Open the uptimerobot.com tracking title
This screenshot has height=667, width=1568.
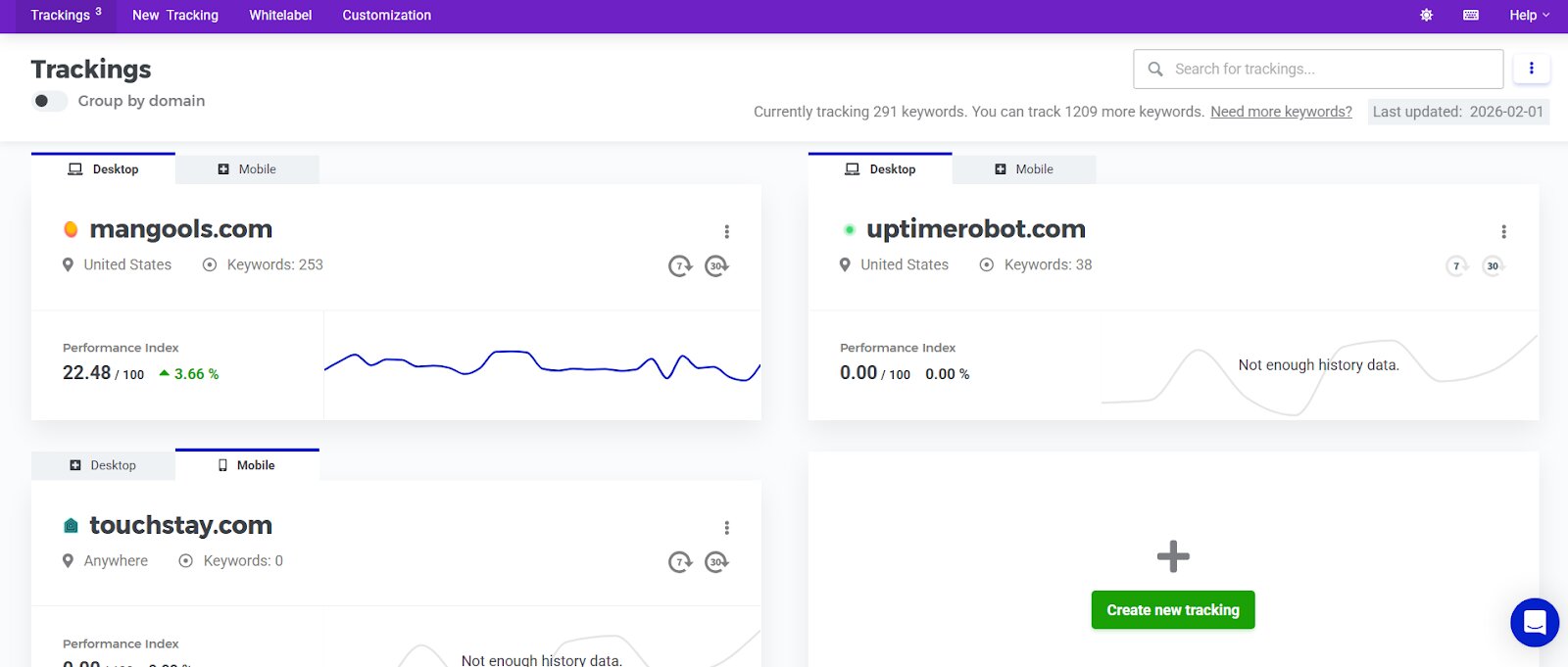[x=976, y=229]
